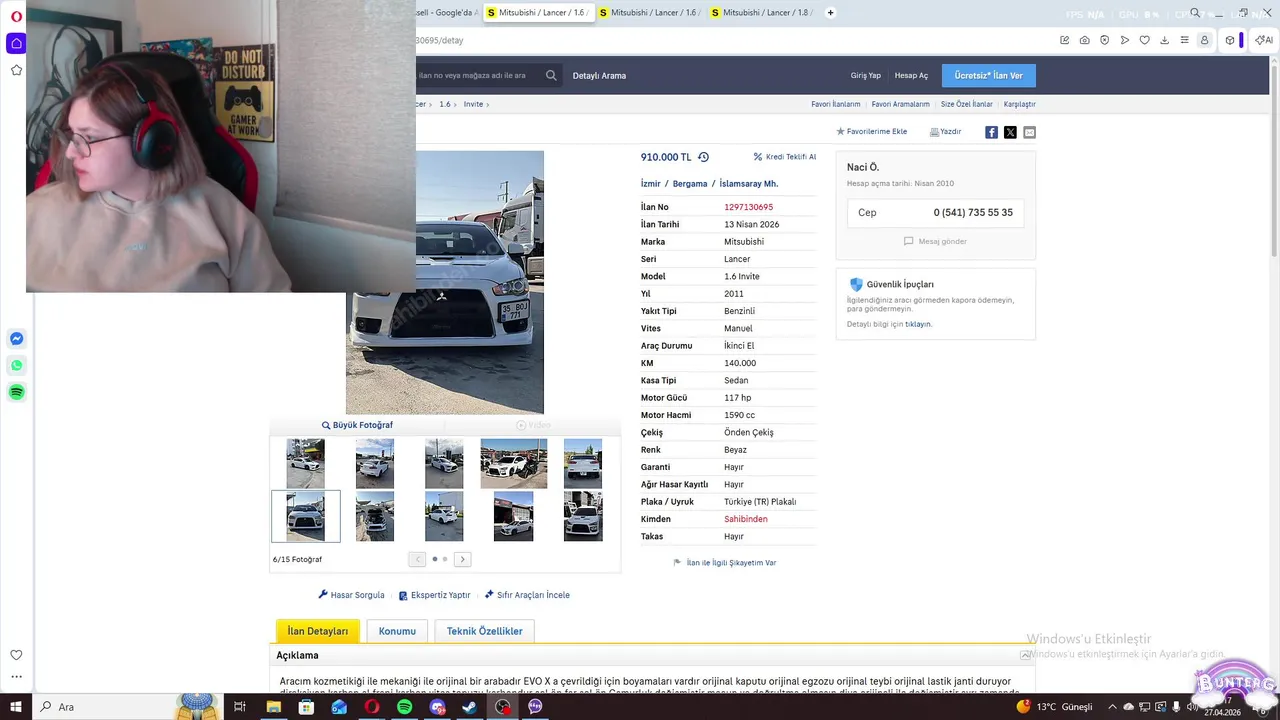Go to next thumbnail page arrow
The height and width of the screenshot is (720, 1280).
(x=462, y=559)
